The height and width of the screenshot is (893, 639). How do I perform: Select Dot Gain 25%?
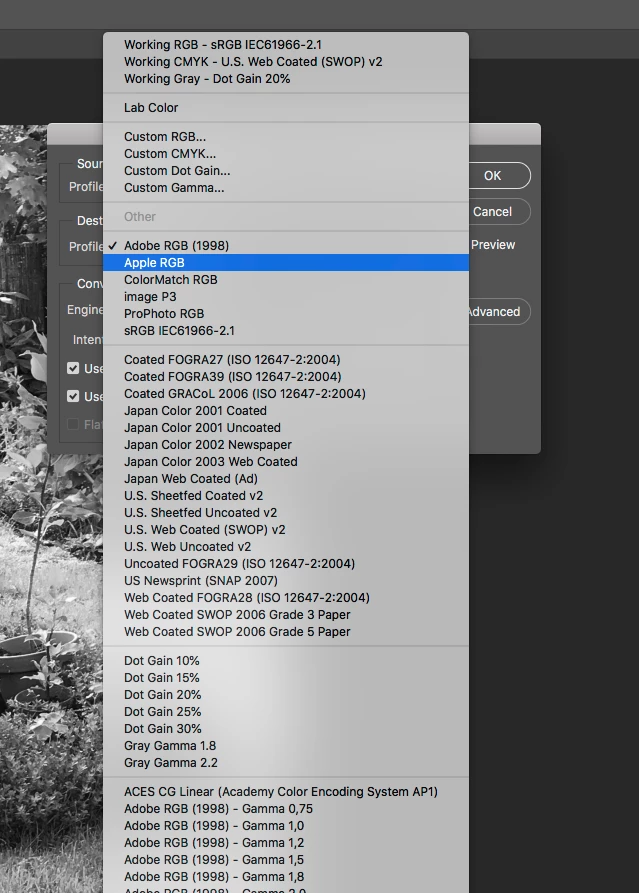286,712
